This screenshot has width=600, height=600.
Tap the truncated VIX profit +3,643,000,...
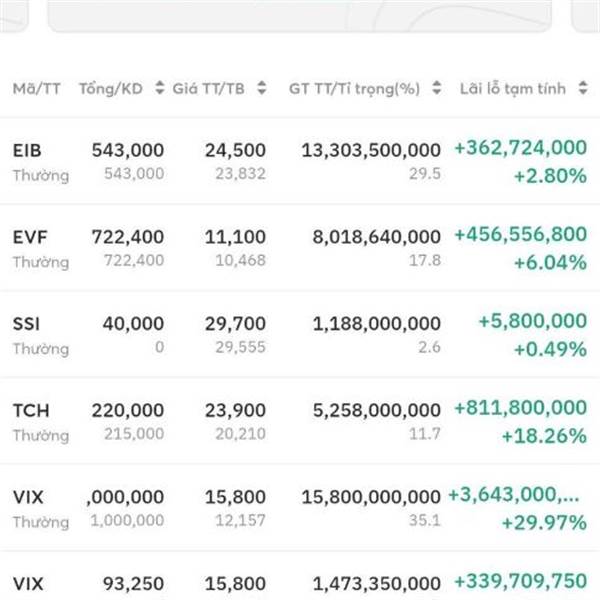tap(514, 495)
